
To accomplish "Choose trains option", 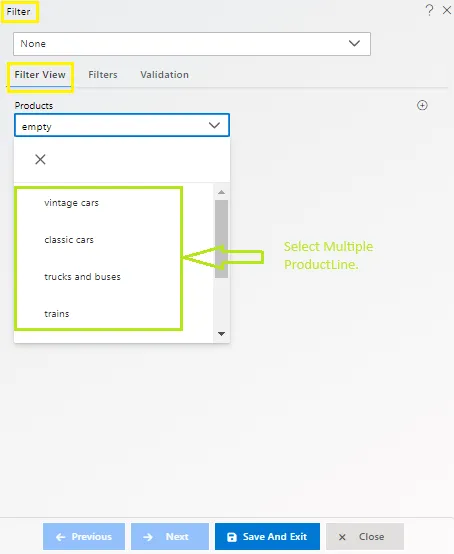I will point(57,314).
